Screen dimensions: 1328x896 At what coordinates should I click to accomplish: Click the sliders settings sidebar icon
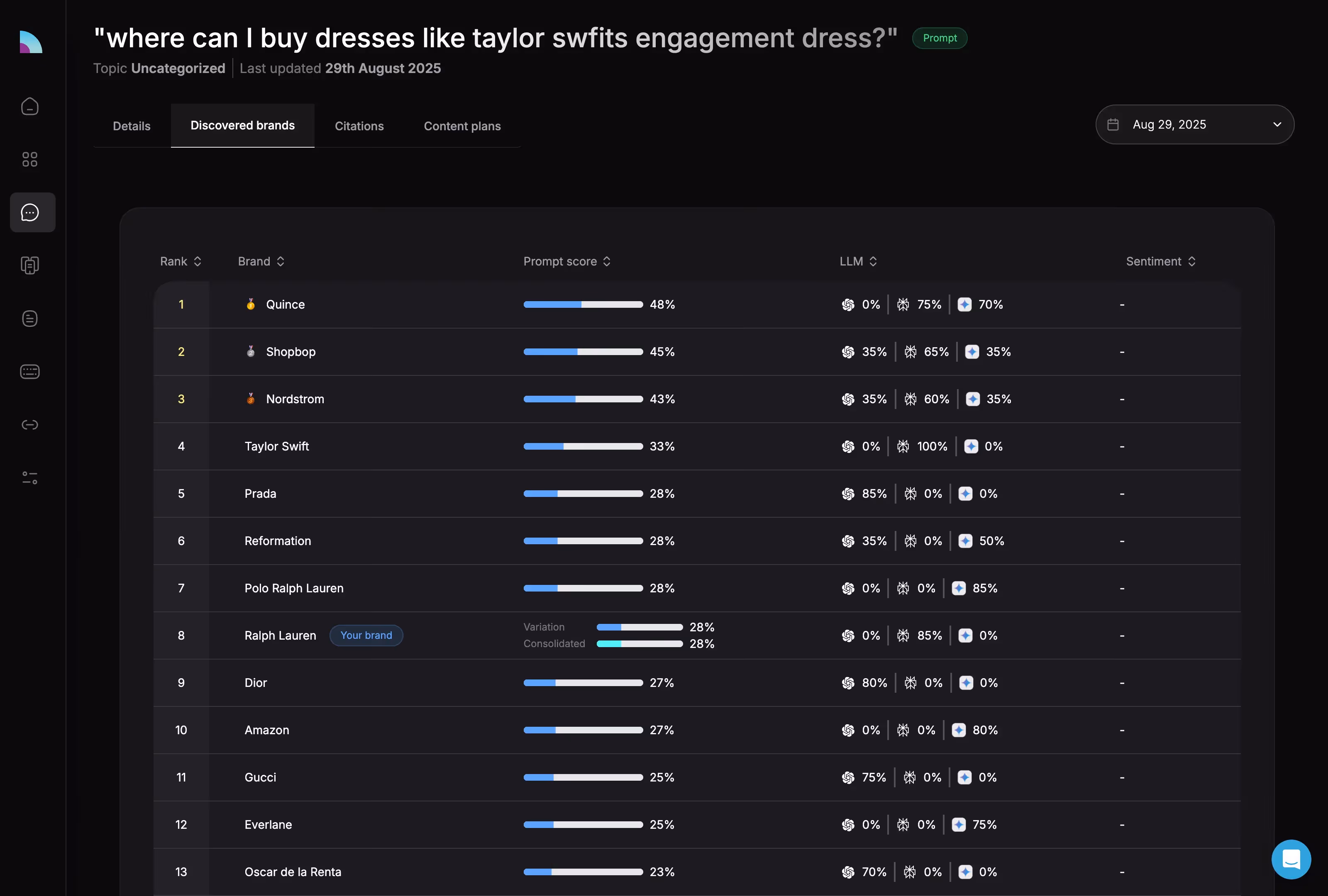pyautogui.click(x=30, y=478)
